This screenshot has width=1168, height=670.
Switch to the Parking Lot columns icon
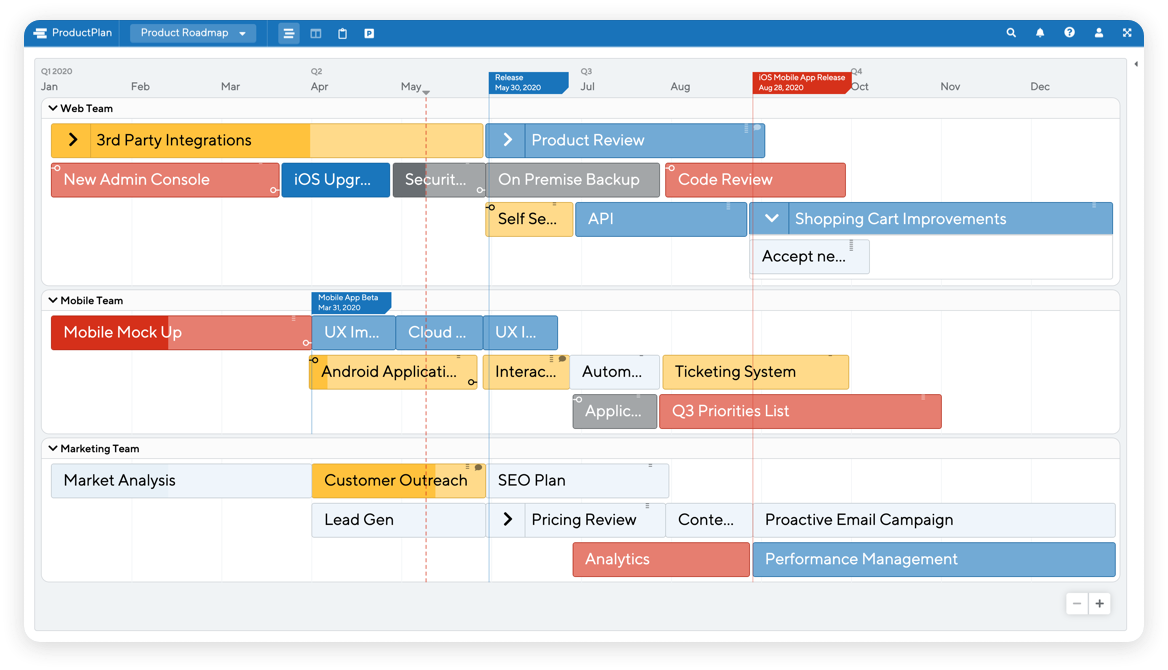coord(315,32)
